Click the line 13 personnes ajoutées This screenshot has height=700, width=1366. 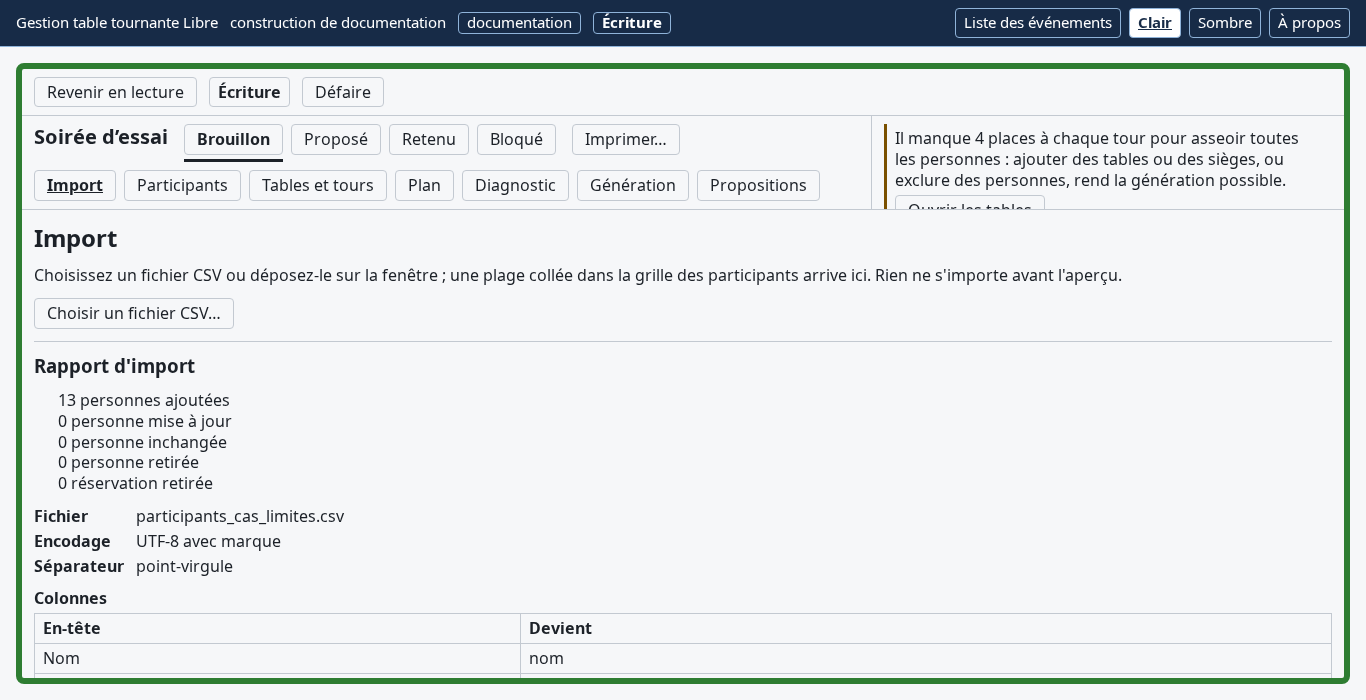[144, 400]
